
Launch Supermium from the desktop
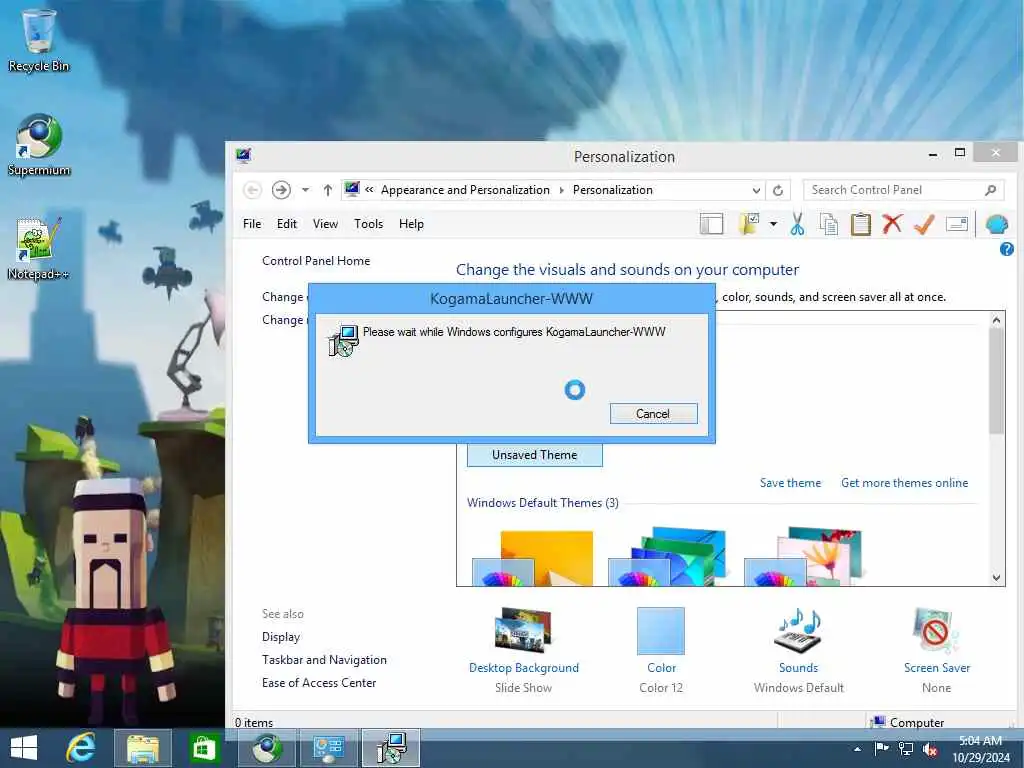[x=39, y=145]
